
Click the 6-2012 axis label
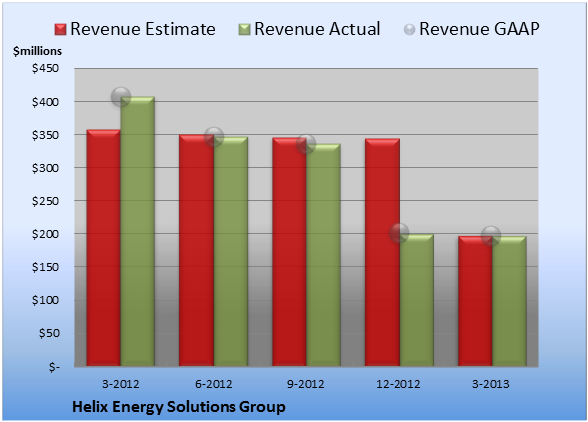click(213, 384)
